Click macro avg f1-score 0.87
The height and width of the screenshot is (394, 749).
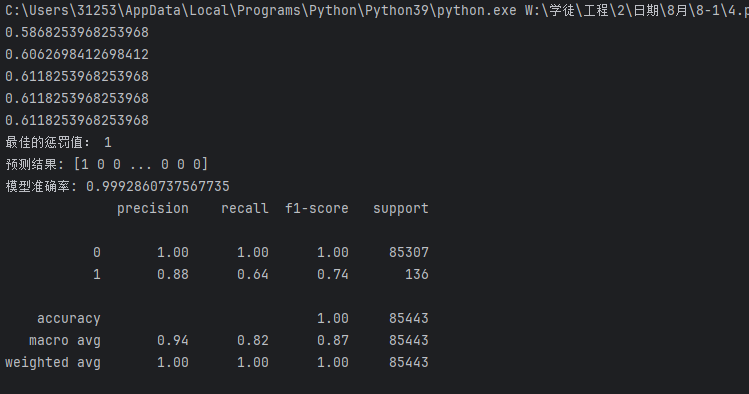333,341
